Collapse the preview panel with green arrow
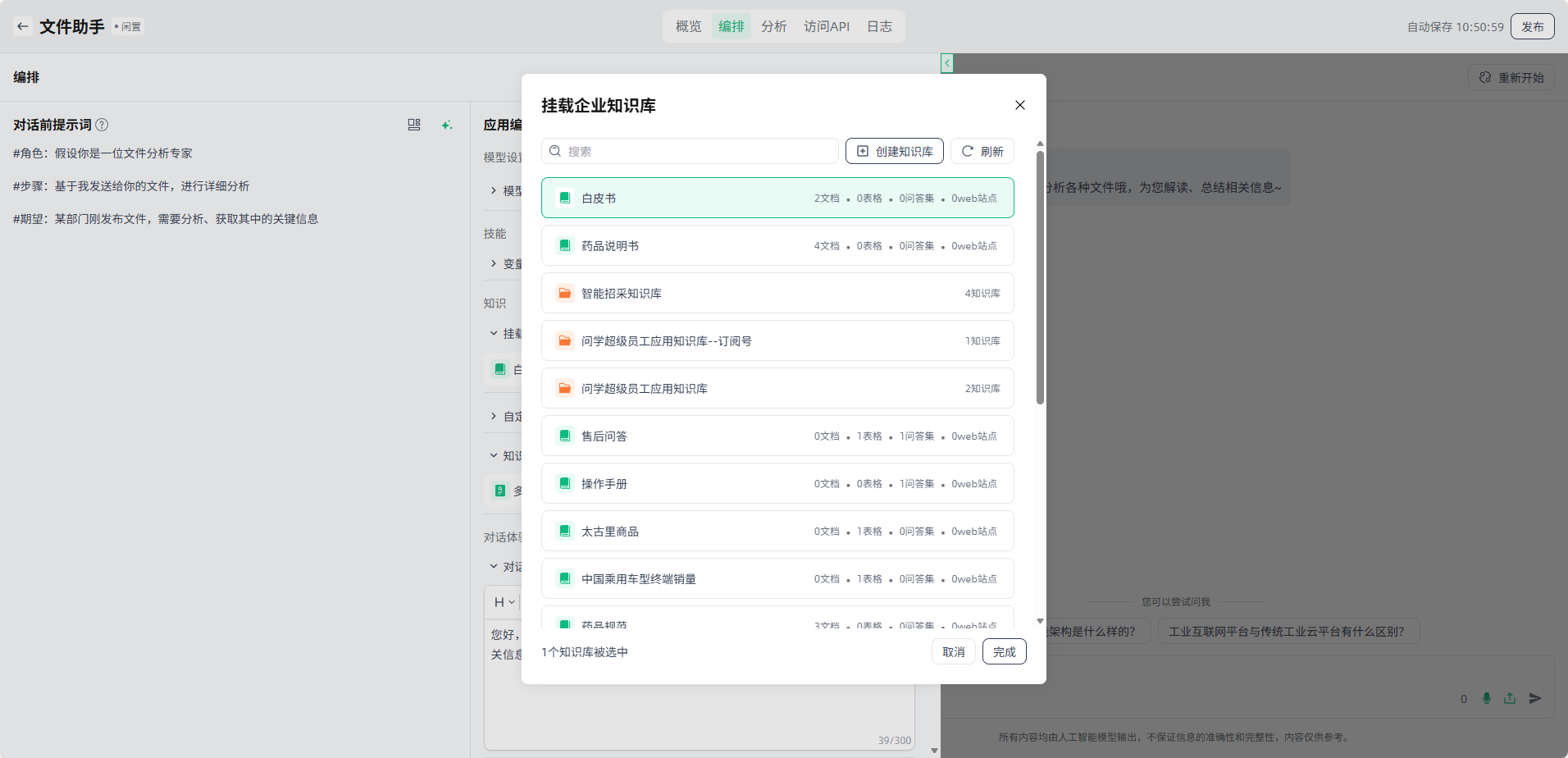The image size is (1568, 758). pos(947,63)
